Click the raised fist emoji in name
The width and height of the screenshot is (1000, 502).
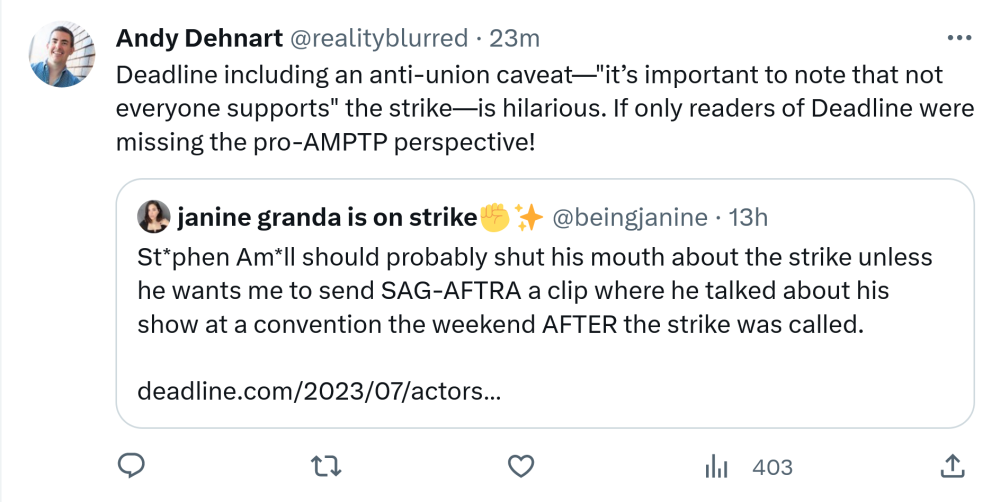pyautogui.click(x=495, y=216)
